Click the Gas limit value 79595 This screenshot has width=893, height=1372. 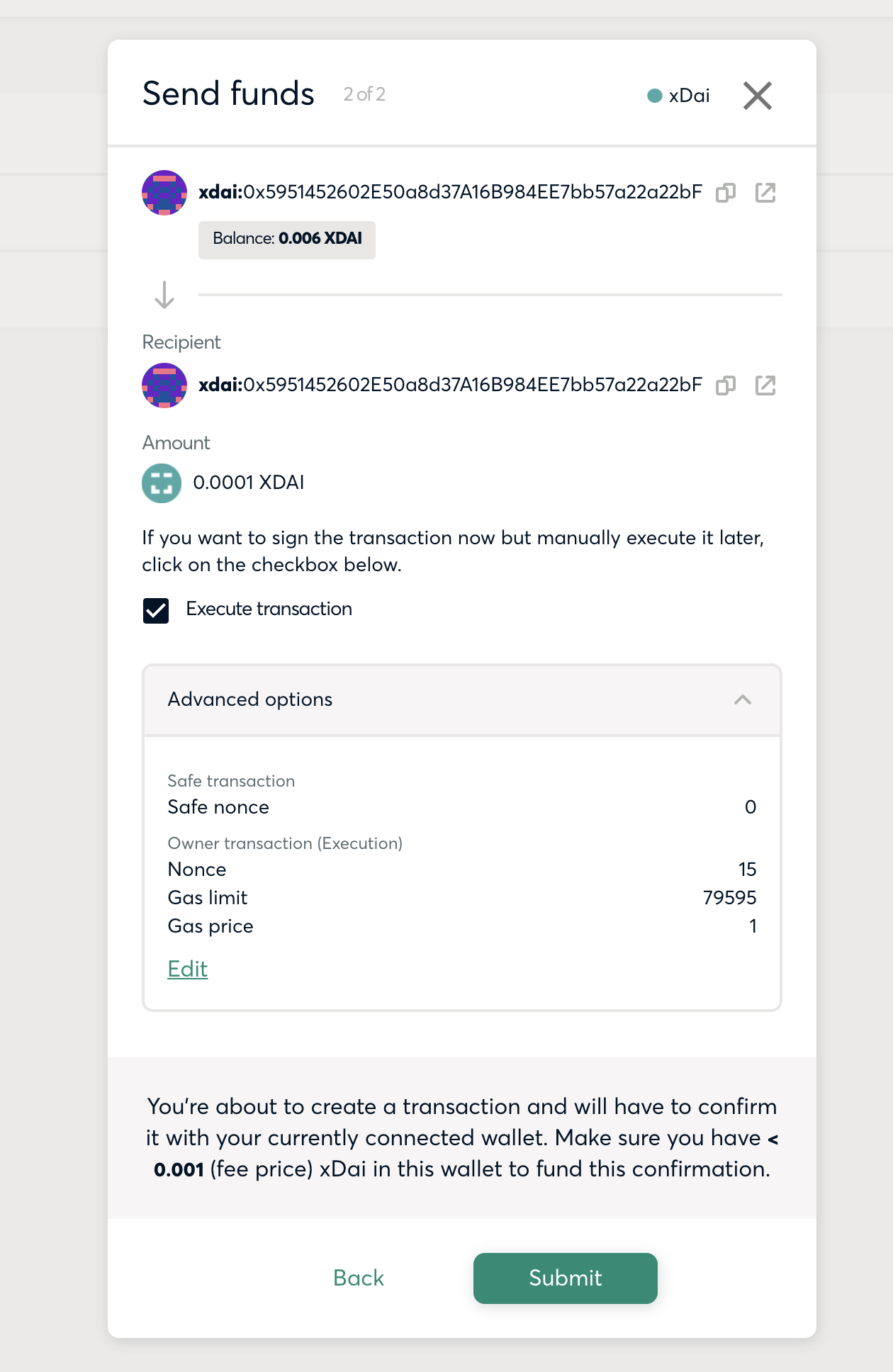[729, 898]
